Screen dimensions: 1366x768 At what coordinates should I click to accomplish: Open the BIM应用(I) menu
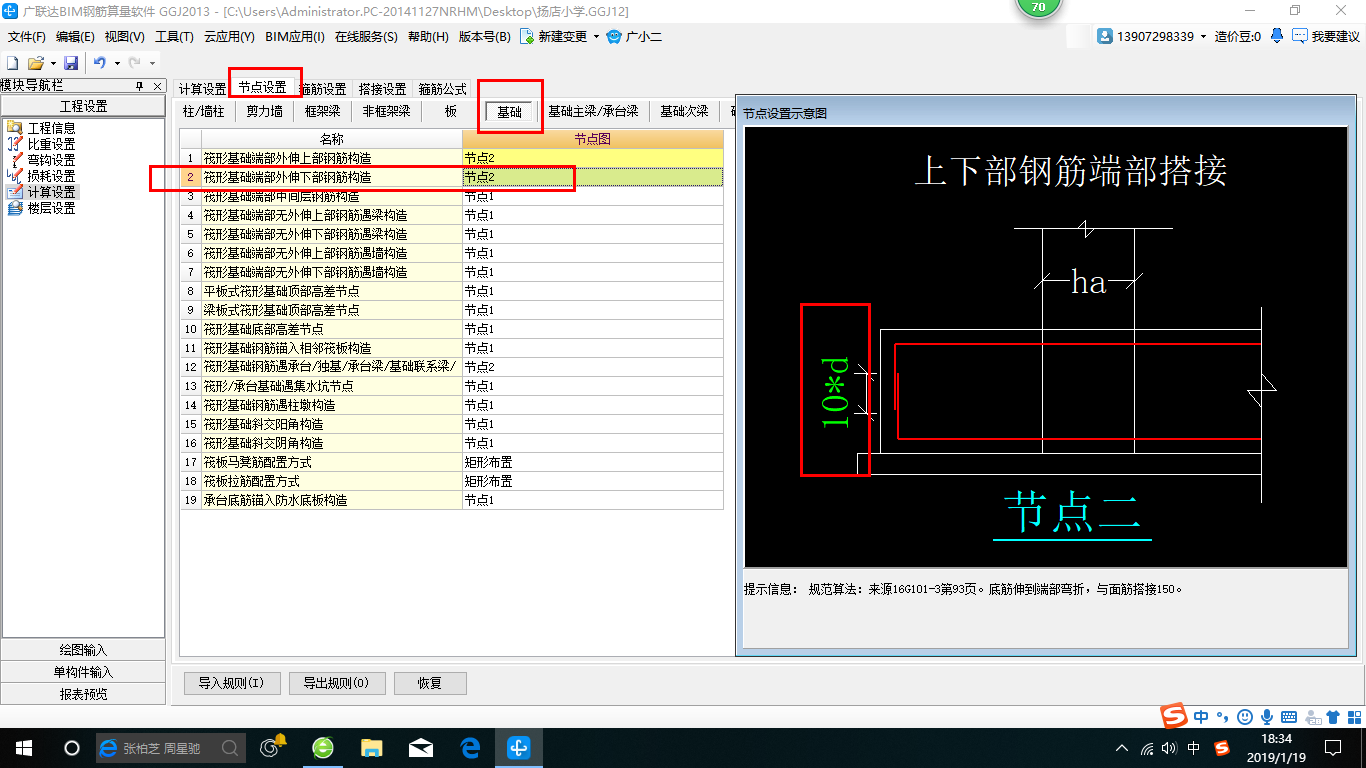click(x=295, y=36)
